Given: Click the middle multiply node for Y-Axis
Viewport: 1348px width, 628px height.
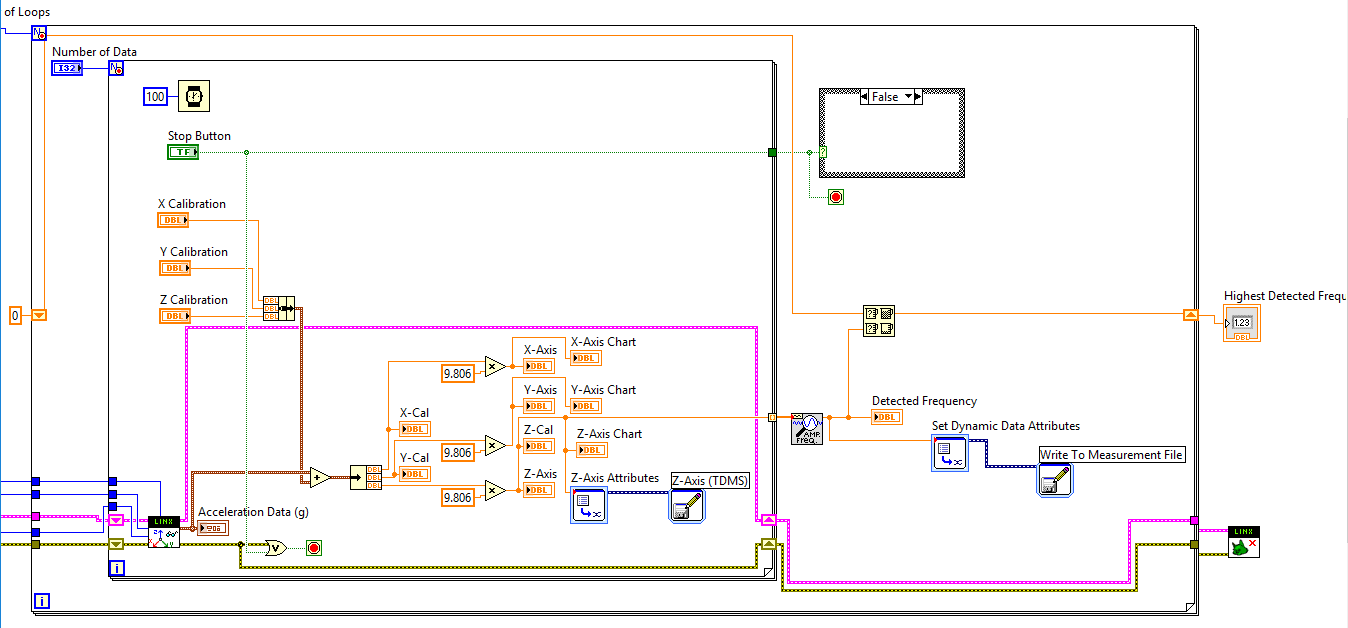Looking at the screenshot, I should coord(495,446).
